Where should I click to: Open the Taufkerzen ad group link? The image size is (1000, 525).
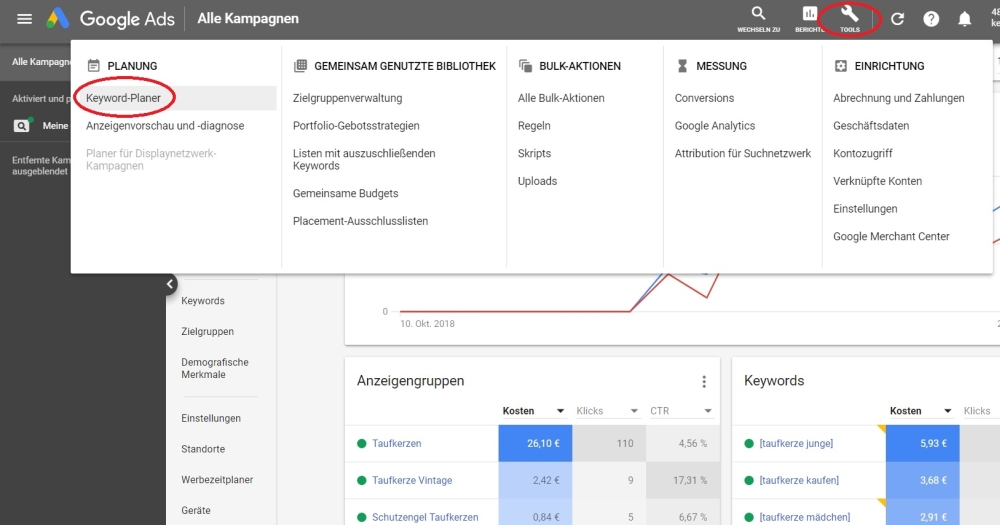pyautogui.click(x=397, y=443)
